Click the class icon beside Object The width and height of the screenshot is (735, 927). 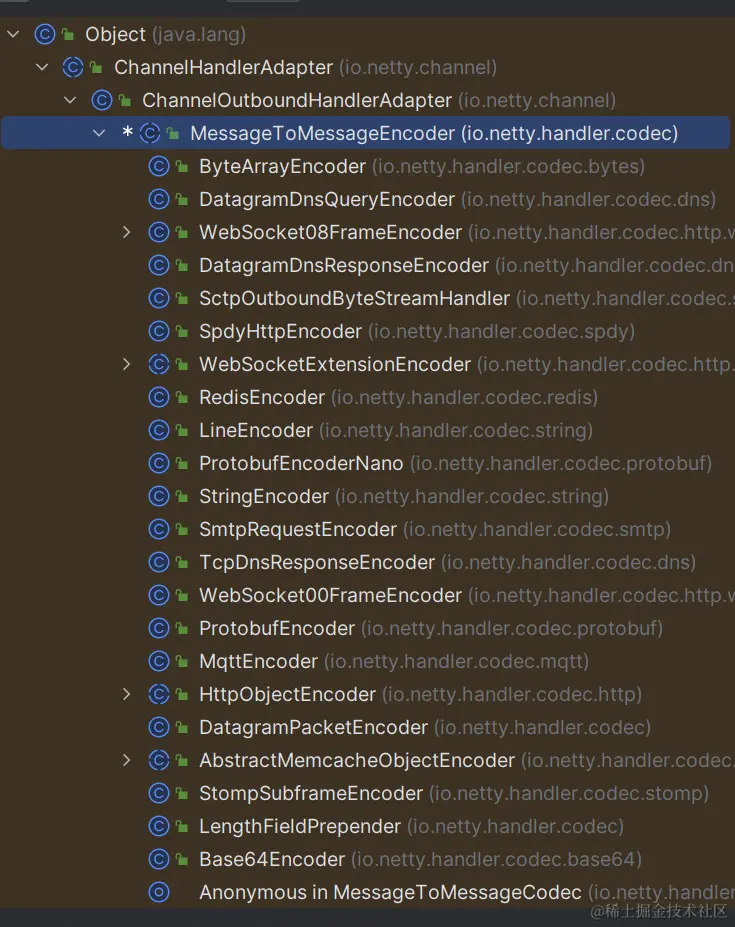pos(44,34)
